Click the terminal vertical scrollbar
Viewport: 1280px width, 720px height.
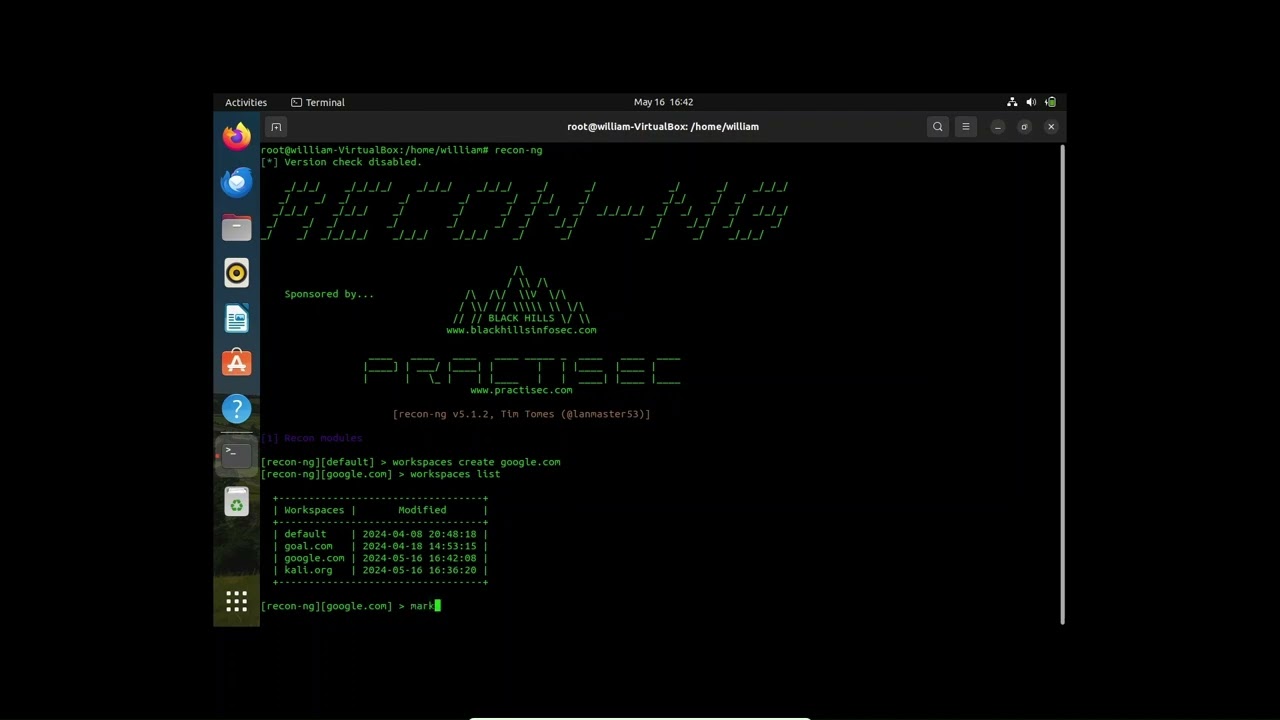pyautogui.click(x=1062, y=384)
